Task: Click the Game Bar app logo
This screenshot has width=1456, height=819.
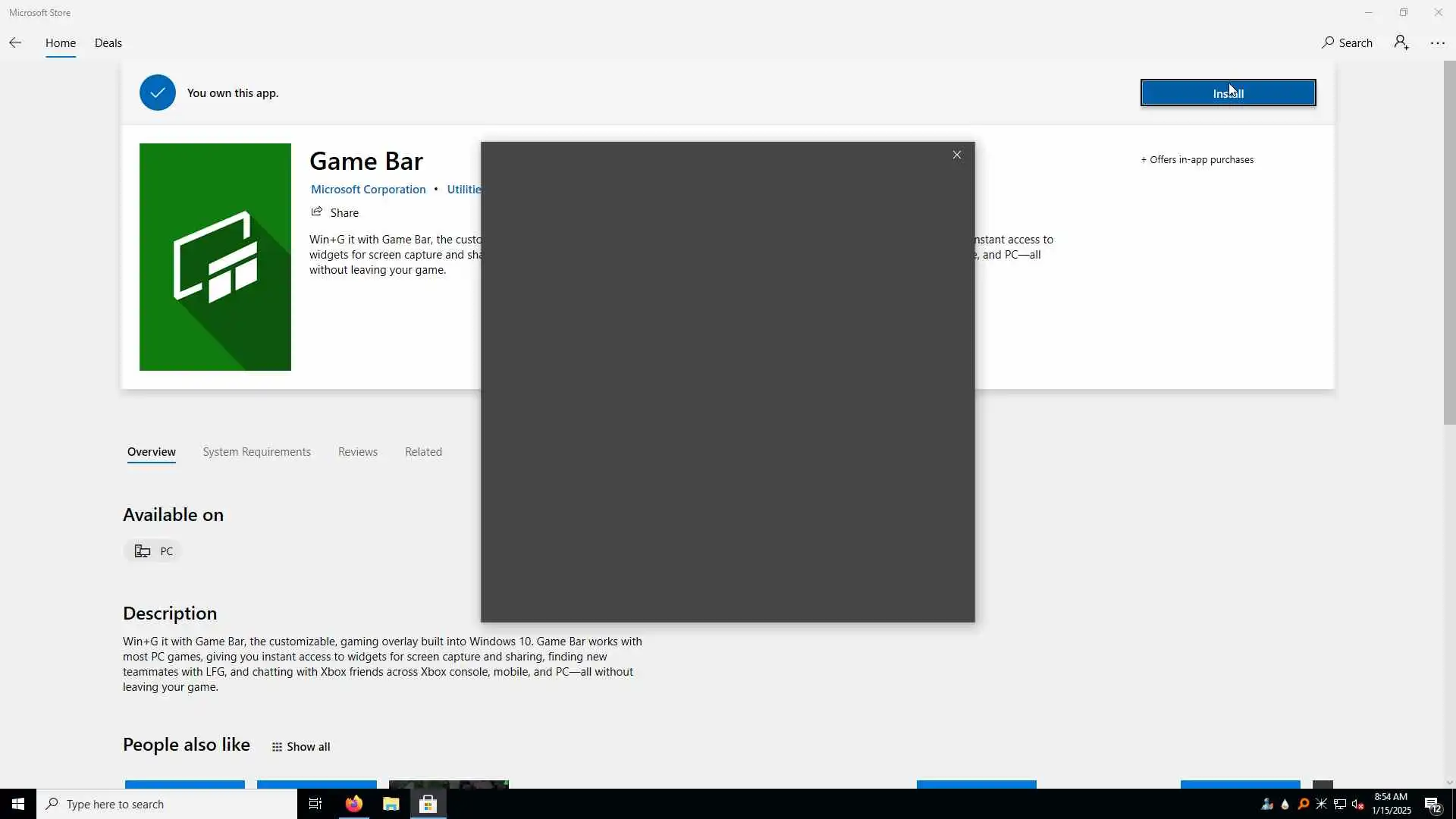Action: point(215,257)
